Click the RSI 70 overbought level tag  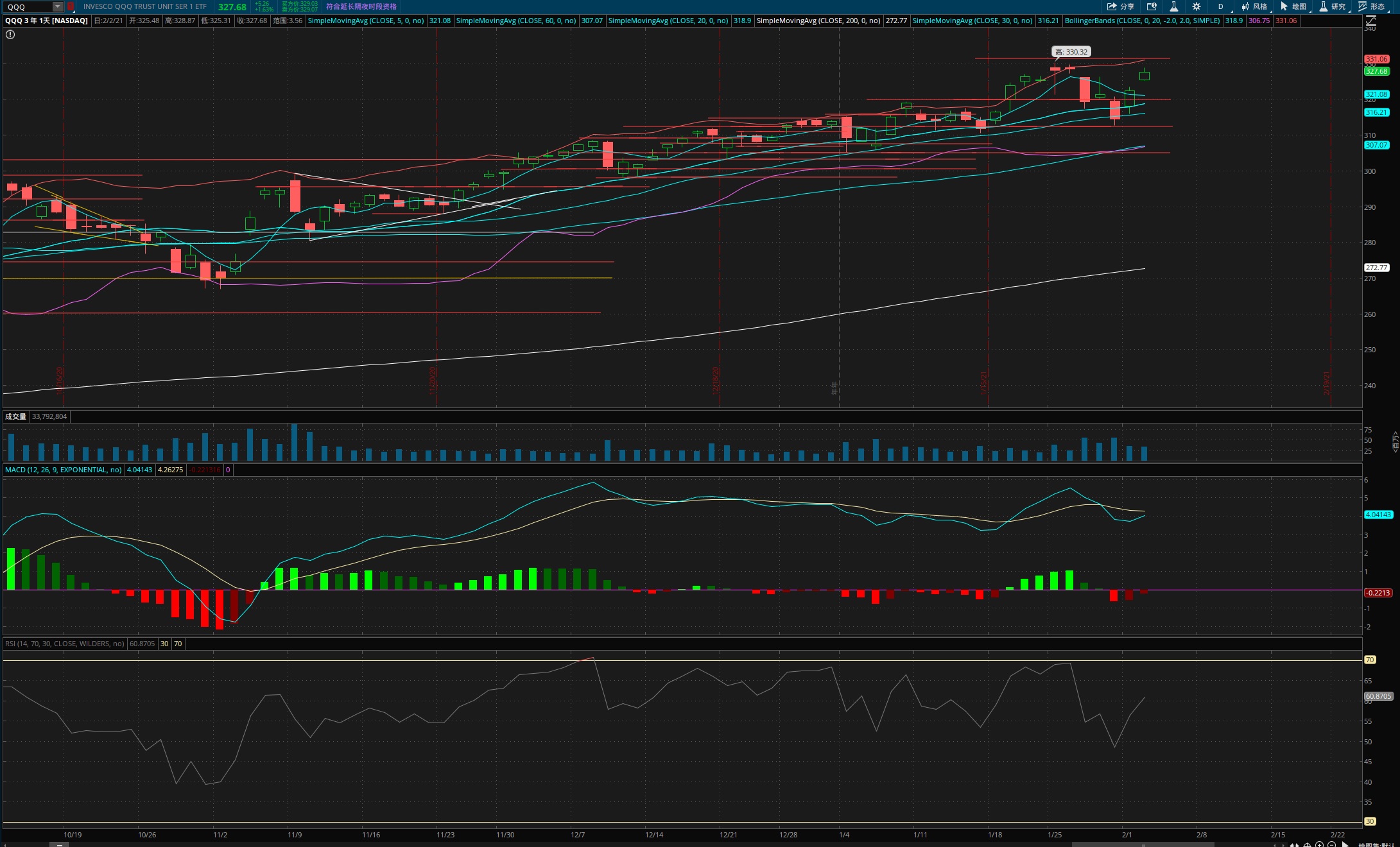1370,660
